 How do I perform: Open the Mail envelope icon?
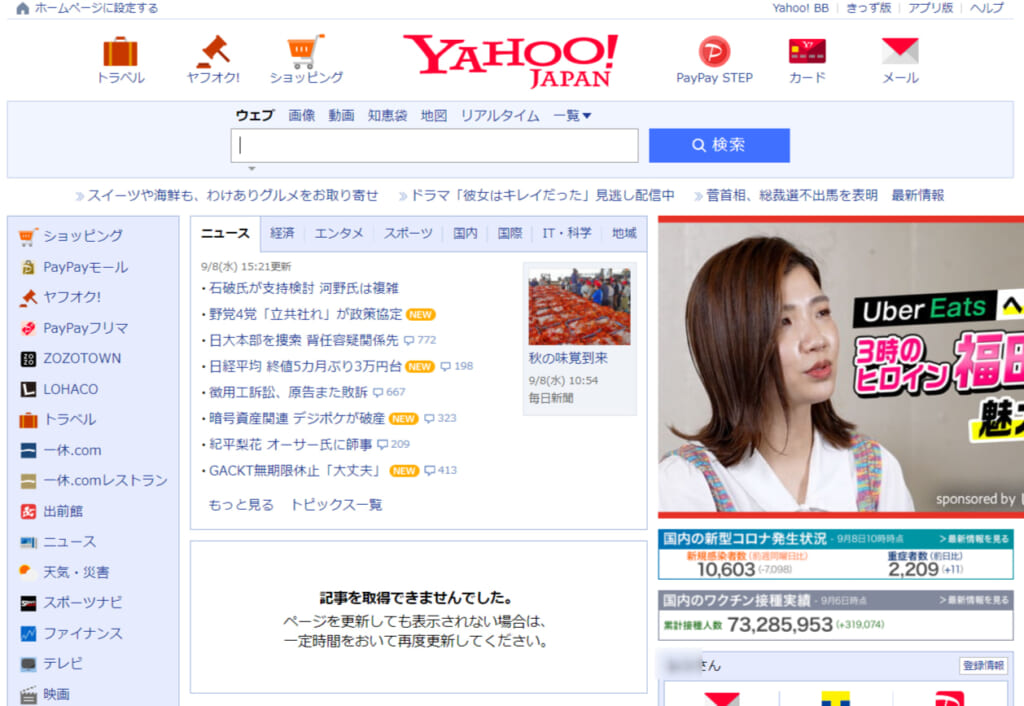tap(899, 52)
